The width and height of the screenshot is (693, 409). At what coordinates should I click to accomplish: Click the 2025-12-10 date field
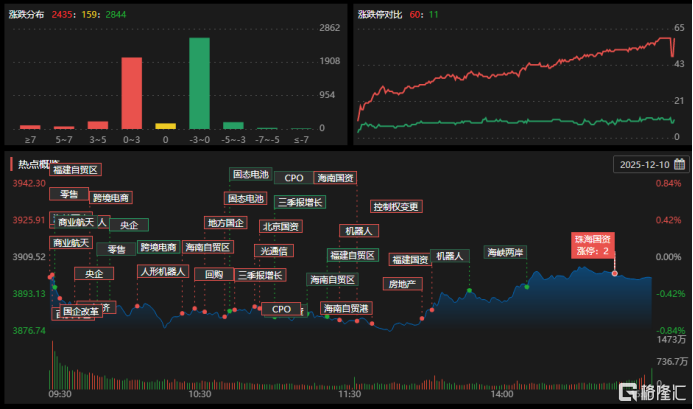[x=644, y=164]
